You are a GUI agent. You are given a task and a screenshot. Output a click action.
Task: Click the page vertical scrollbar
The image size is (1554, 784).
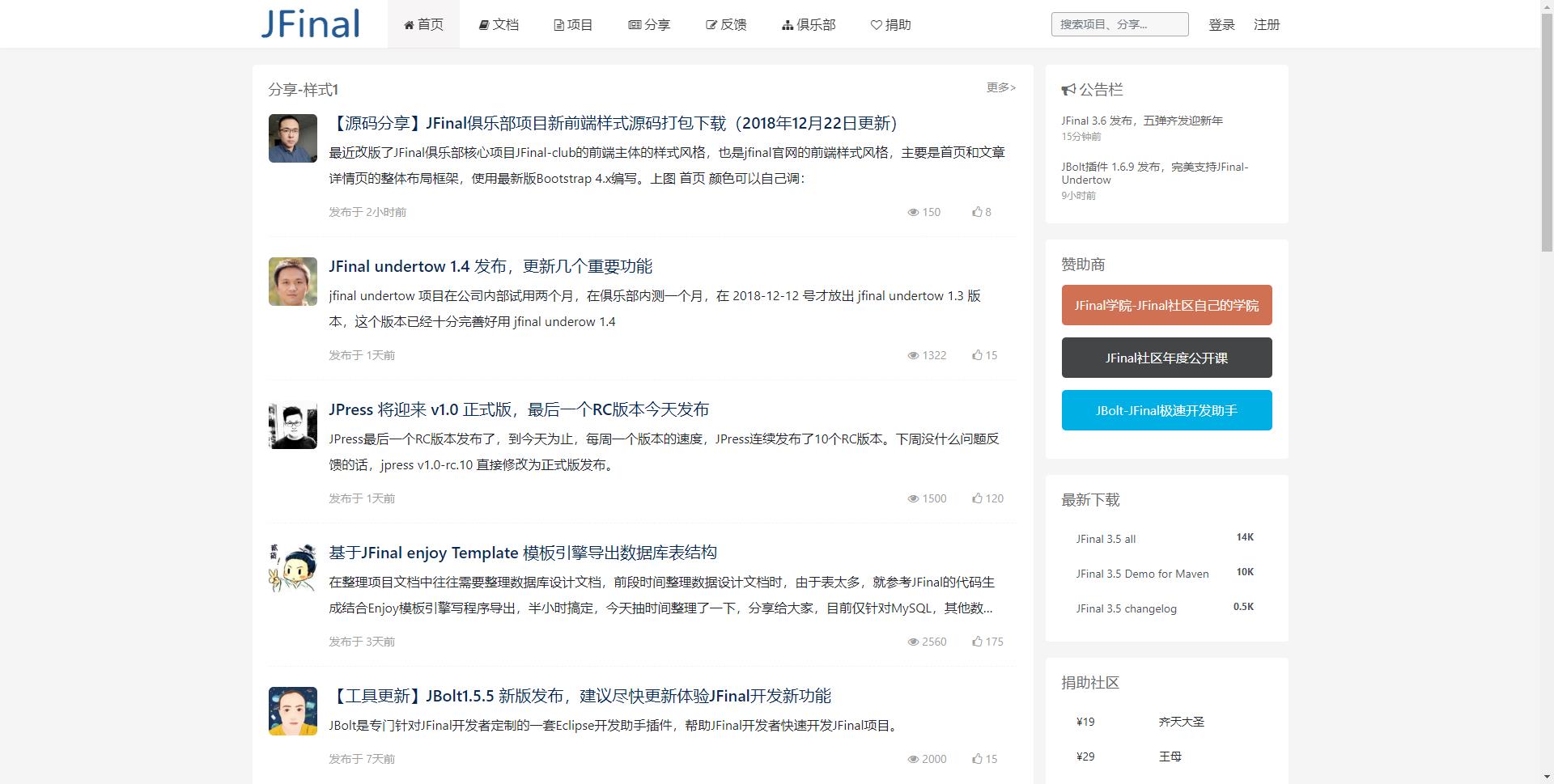tap(1547, 392)
